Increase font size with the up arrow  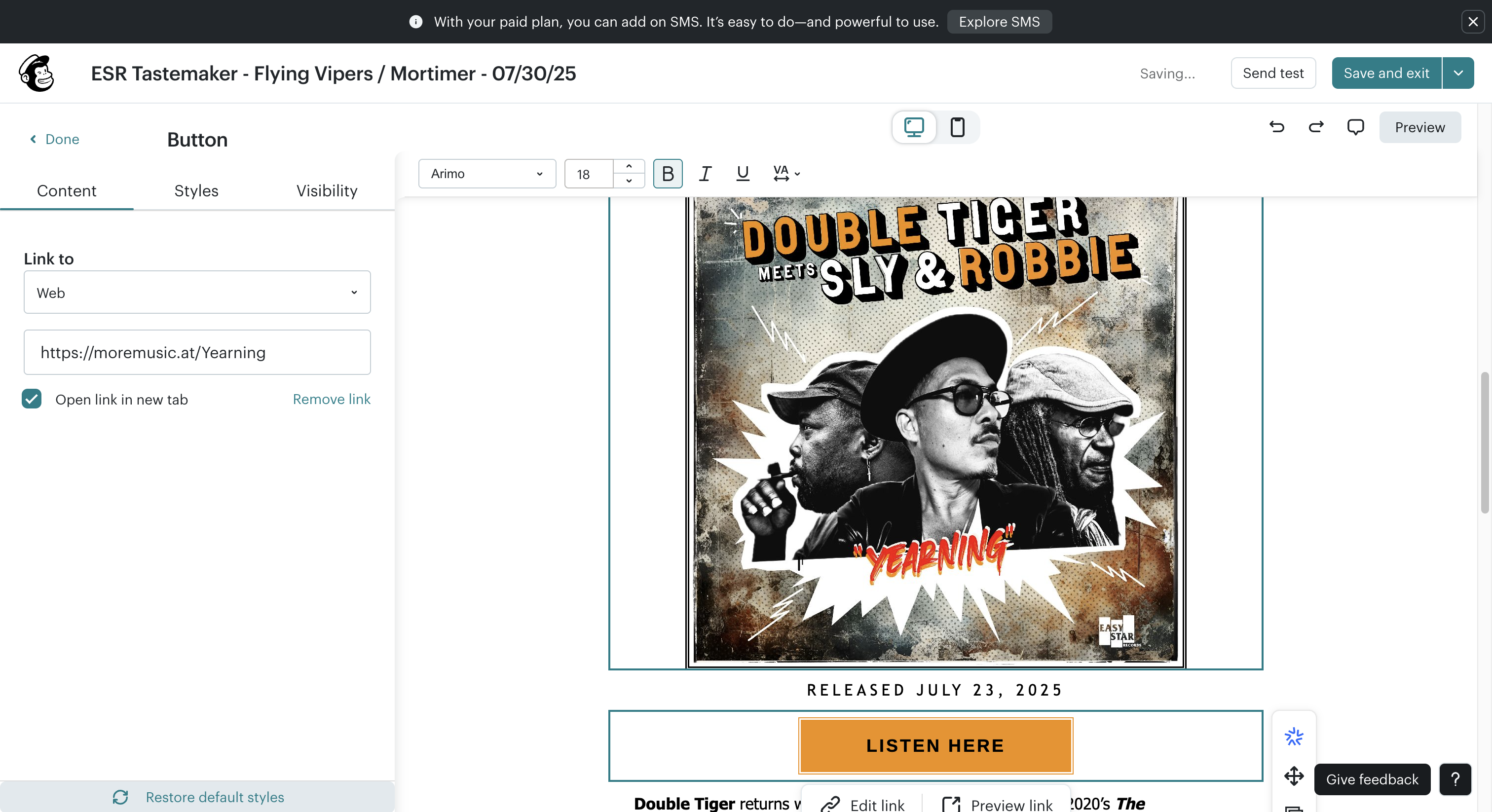629,166
